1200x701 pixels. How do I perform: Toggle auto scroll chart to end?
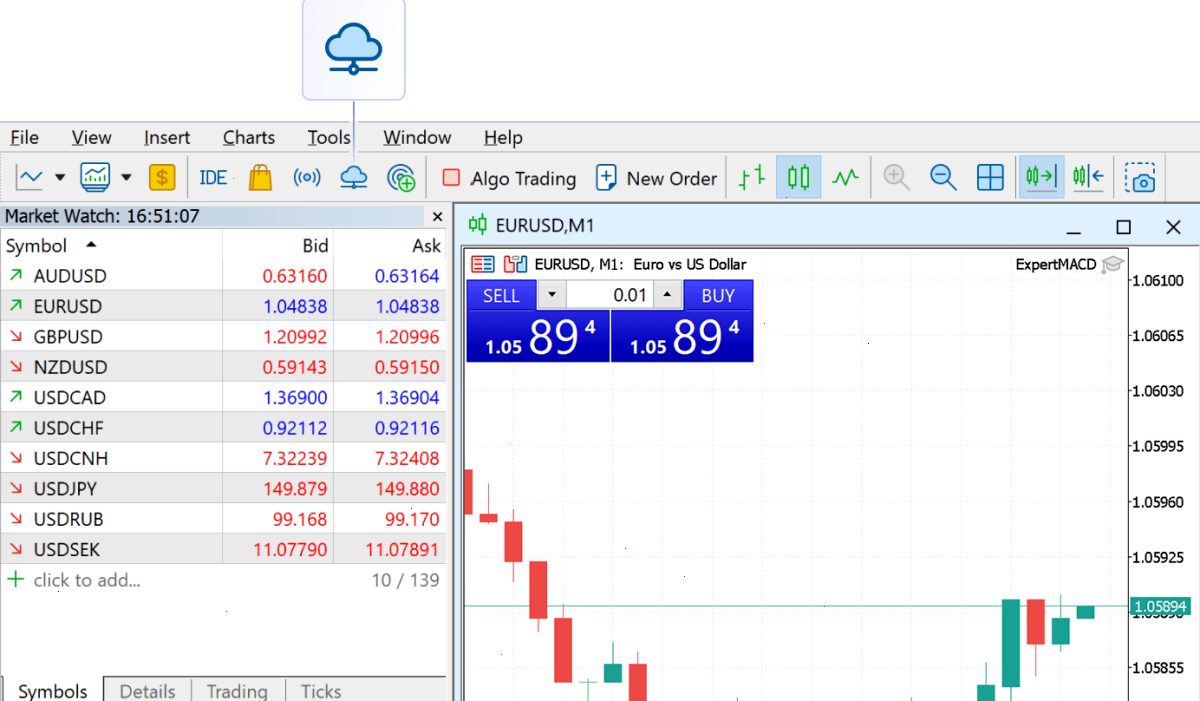click(1040, 178)
